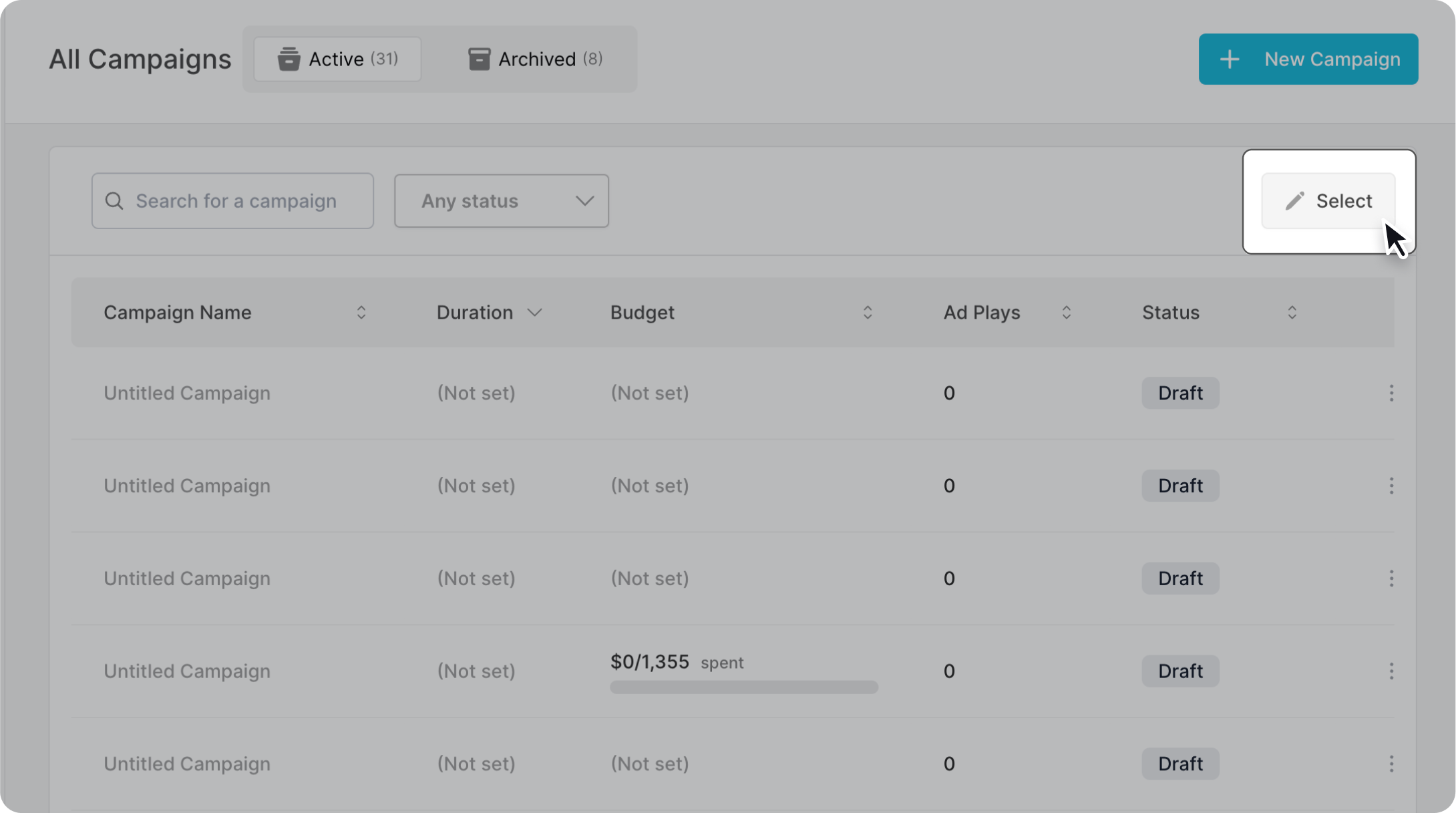Image resolution: width=1456 pixels, height=813 pixels.
Task: Click the Duration column chevron
Action: (x=534, y=313)
